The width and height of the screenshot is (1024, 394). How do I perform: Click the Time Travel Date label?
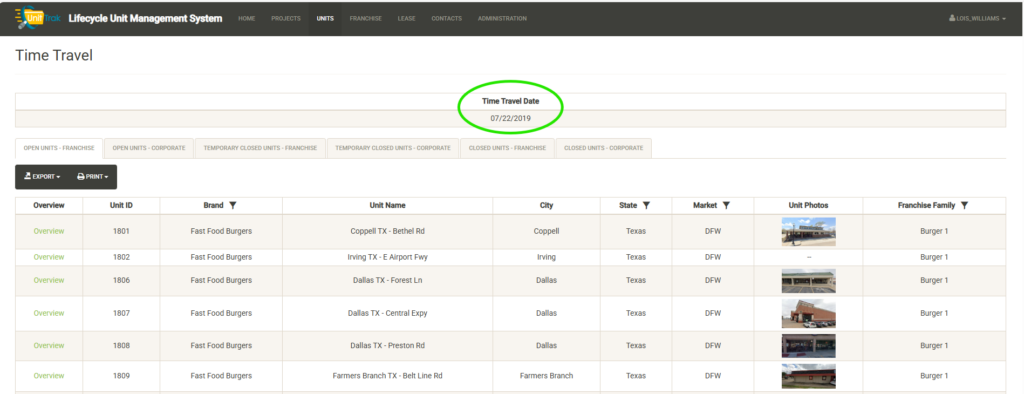tap(511, 101)
